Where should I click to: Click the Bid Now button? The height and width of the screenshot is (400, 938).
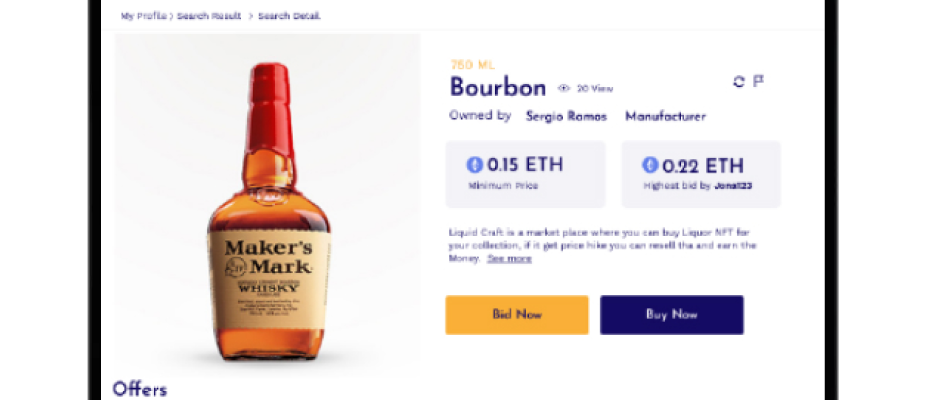click(517, 314)
